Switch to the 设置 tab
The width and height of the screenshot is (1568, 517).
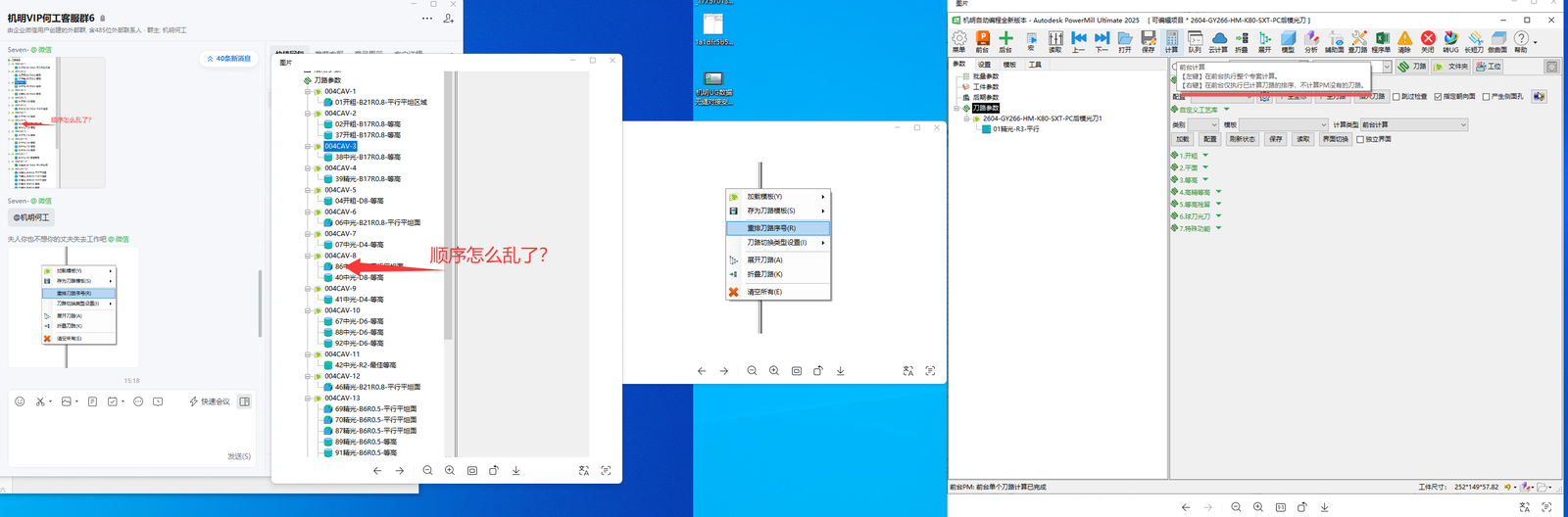[x=984, y=65]
